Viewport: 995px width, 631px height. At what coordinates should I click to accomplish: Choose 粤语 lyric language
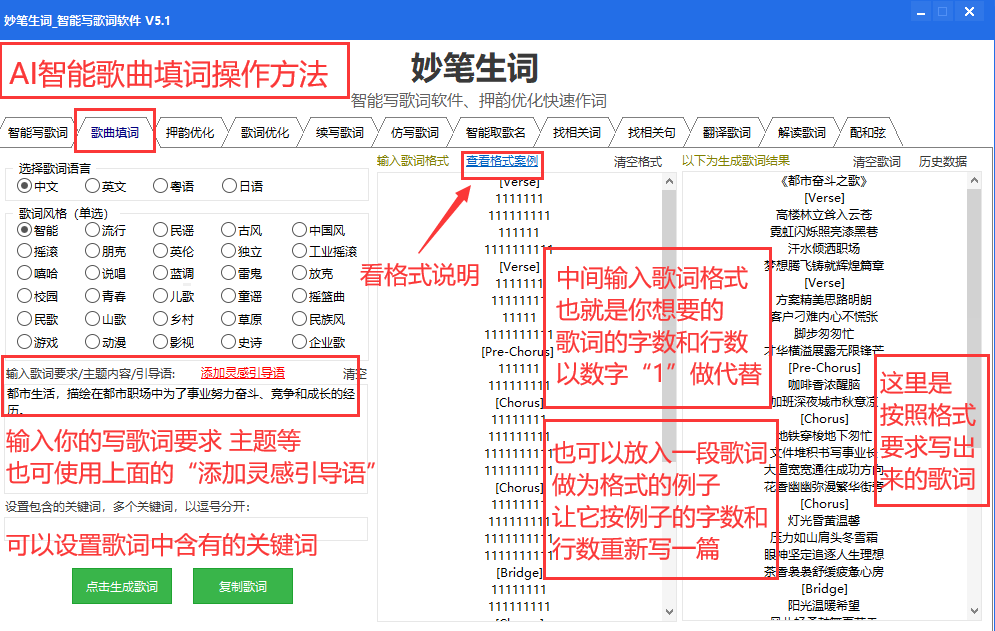click(x=173, y=186)
